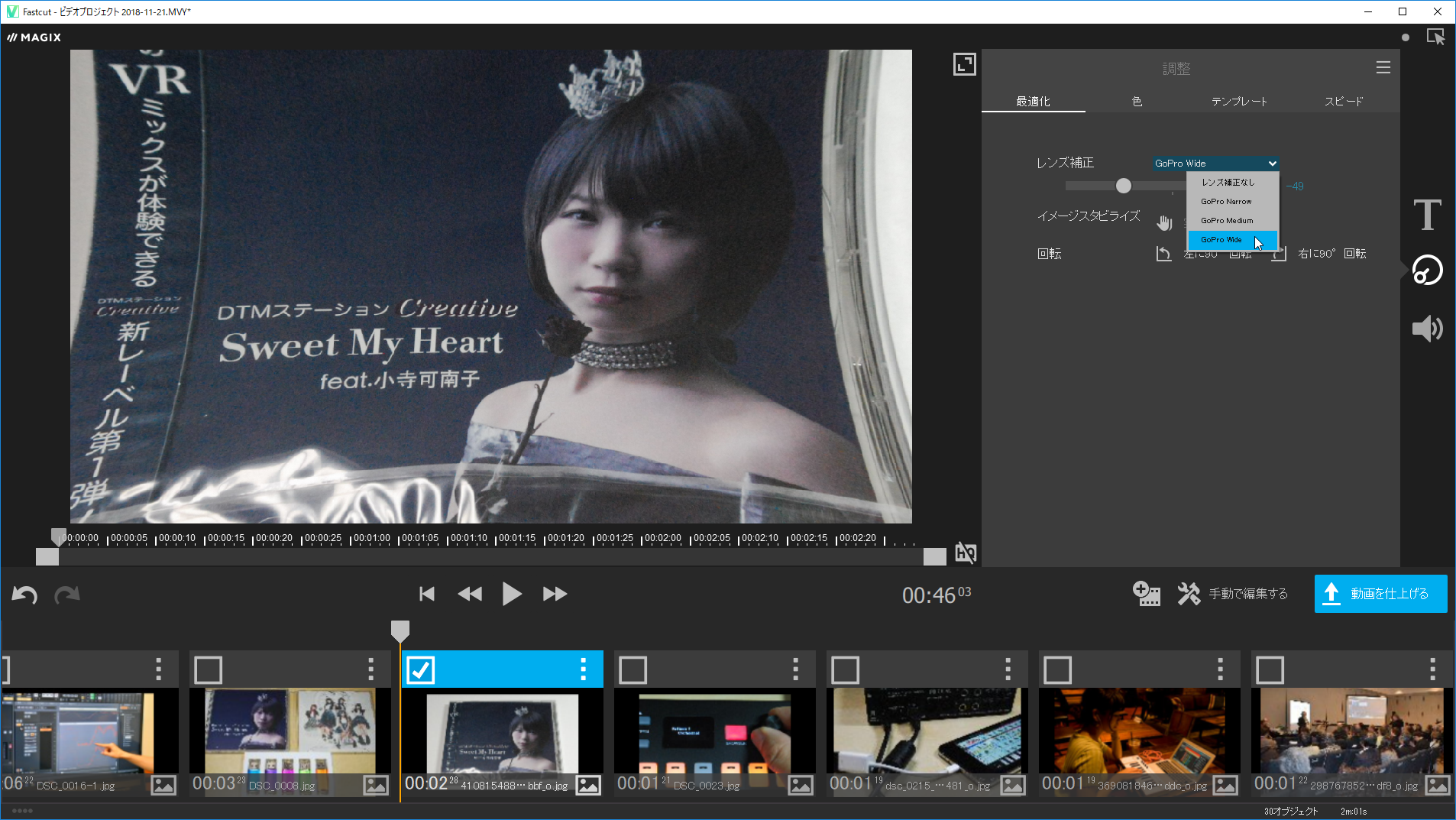Open options menu for DSC_0016-1.jpg clip
This screenshot has height=820, width=1456.
[x=159, y=669]
